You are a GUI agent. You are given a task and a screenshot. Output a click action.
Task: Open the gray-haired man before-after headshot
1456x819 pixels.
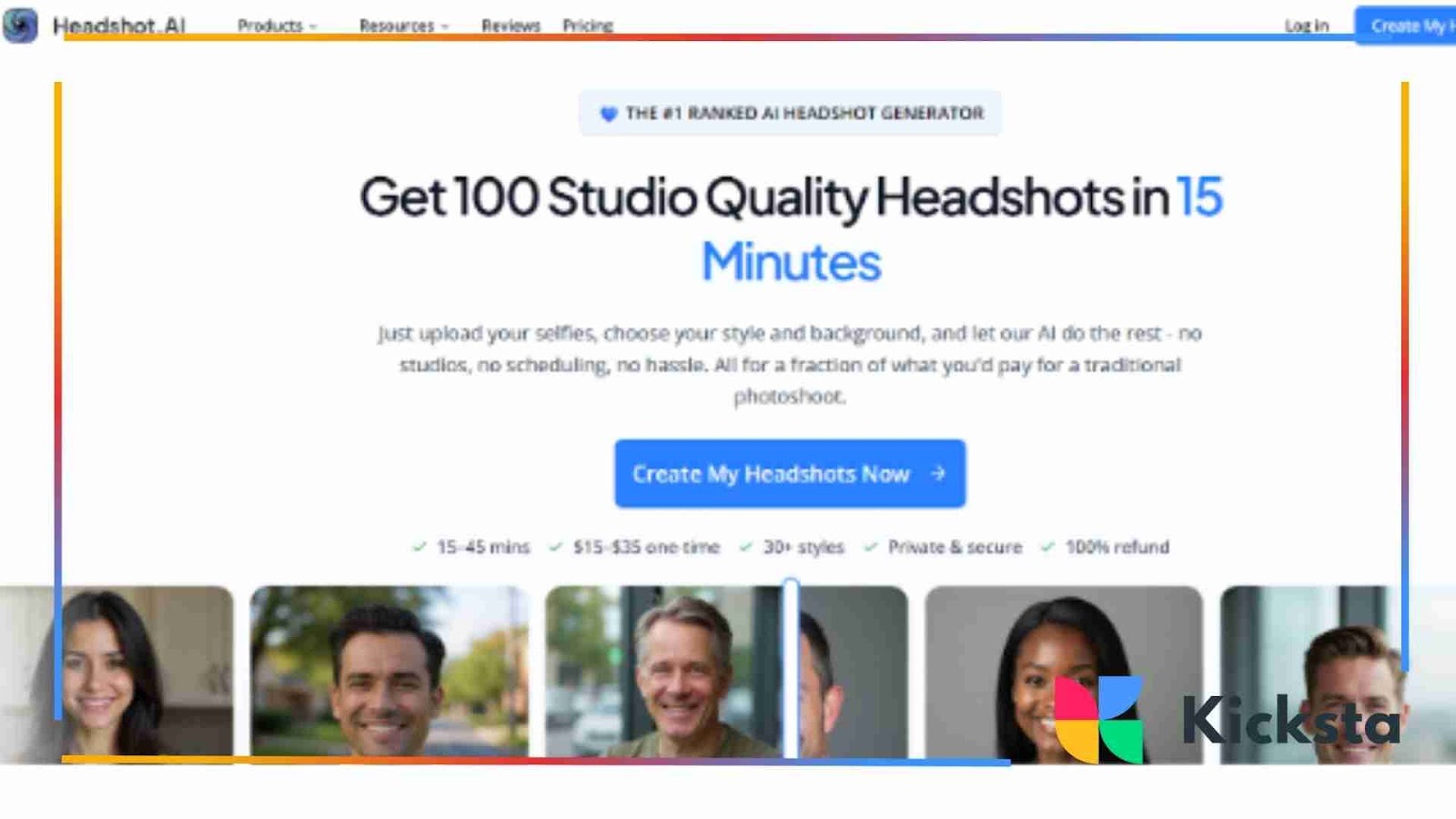tap(726, 673)
